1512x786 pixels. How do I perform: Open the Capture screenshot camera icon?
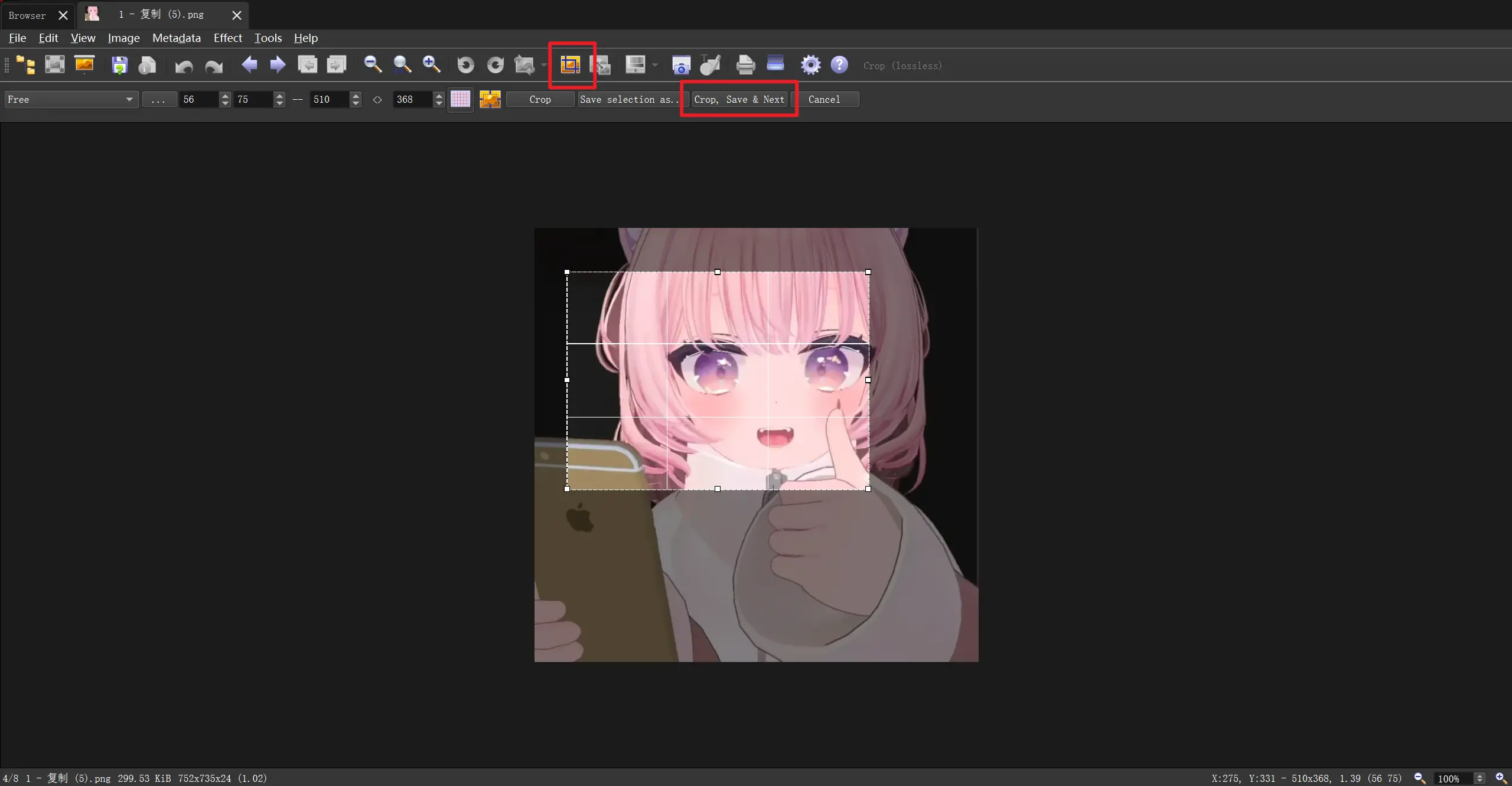[681, 65]
